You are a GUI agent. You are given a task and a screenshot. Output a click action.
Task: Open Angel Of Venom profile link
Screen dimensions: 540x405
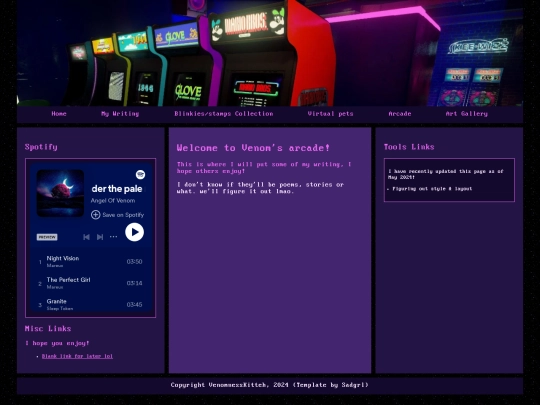[113, 200]
